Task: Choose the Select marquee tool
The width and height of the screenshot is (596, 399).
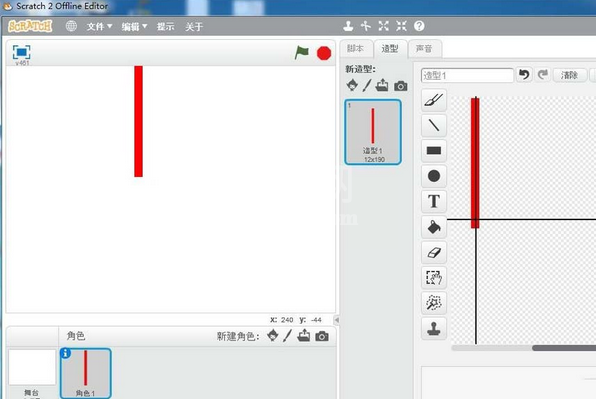Action: tap(434, 278)
